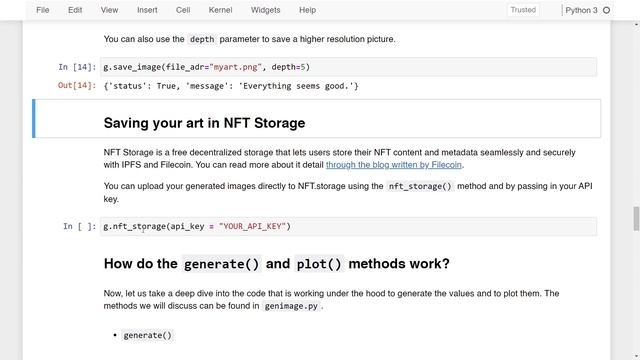Click the "myart.png" string in the cell
640x360 pixels.
[235, 67]
